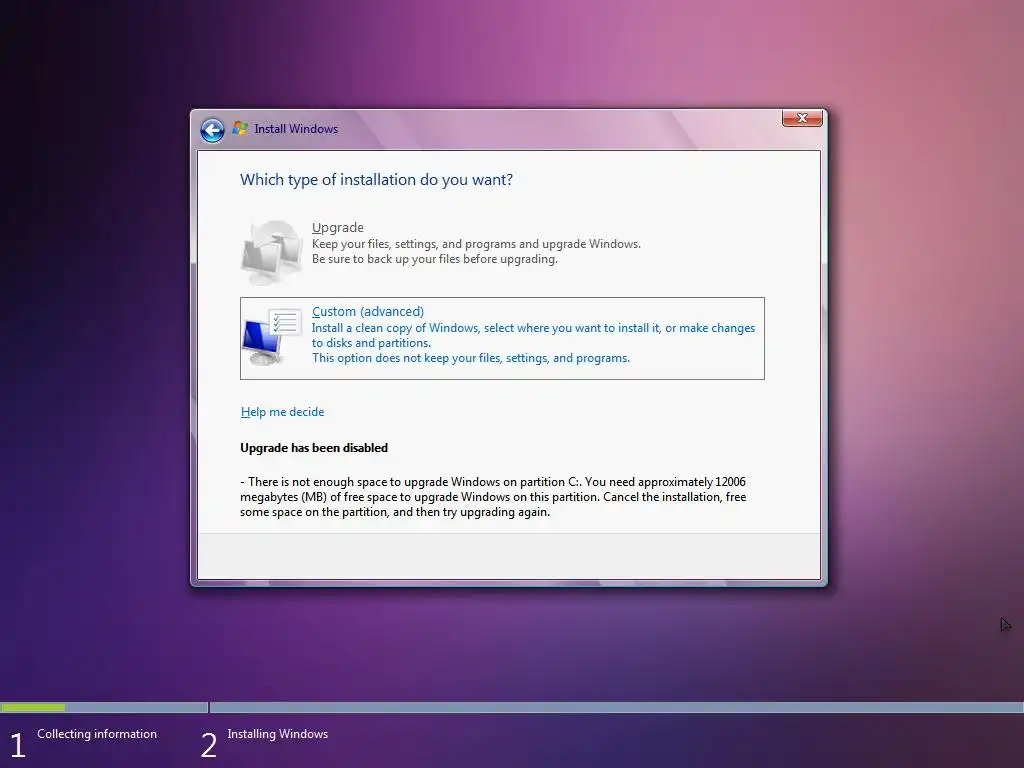Open the Help me decide link
Image resolution: width=1024 pixels, height=768 pixels.
(282, 412)
